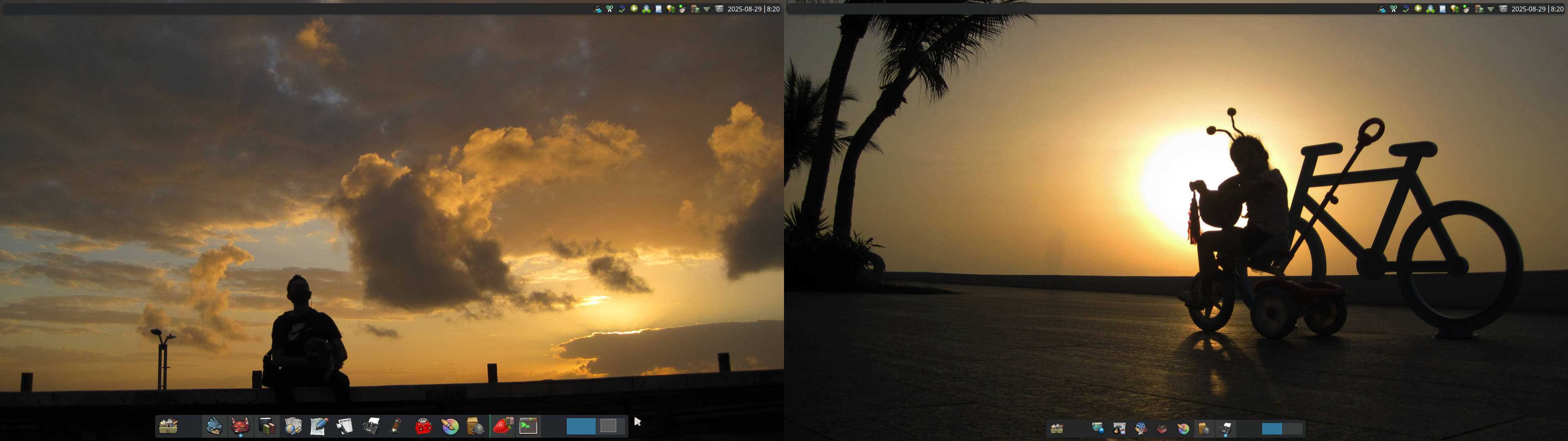Screen dimensions: 1568x441
Task: Launch the globe-with-documents application icon
Action: 293,426
